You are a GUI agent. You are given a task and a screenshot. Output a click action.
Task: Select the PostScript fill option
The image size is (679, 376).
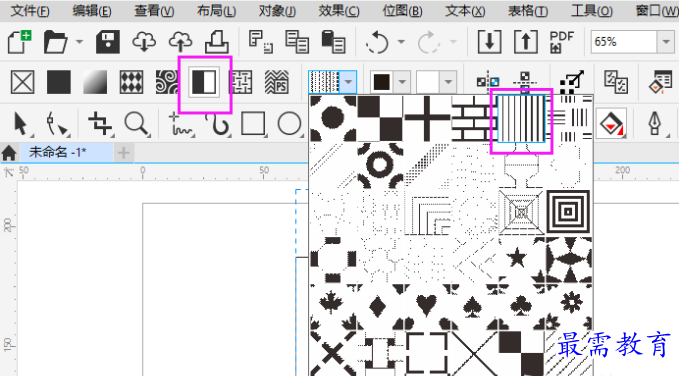click(277, 82)
